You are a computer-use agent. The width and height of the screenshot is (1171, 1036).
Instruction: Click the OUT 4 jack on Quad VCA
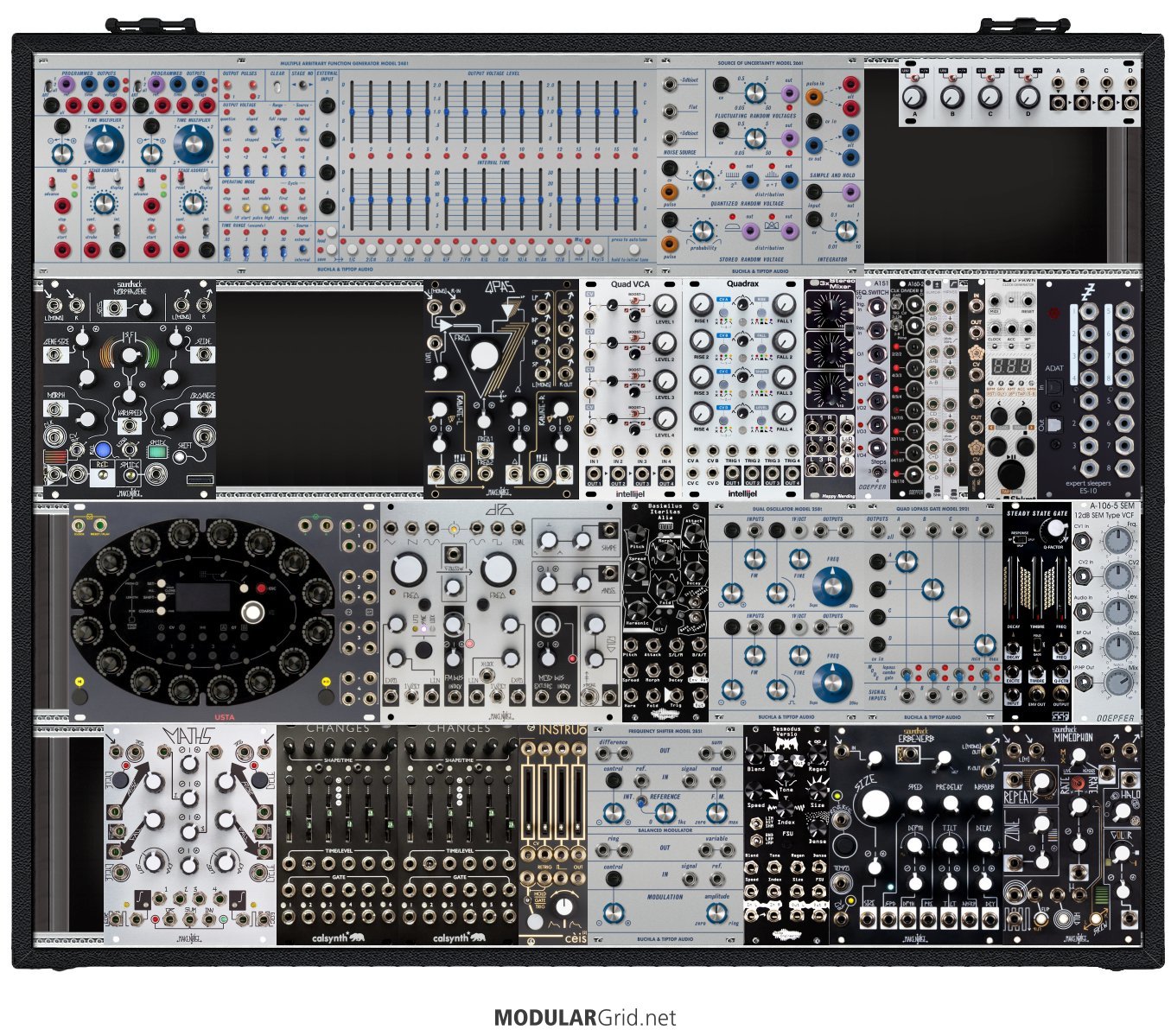[x=665, y=474]
